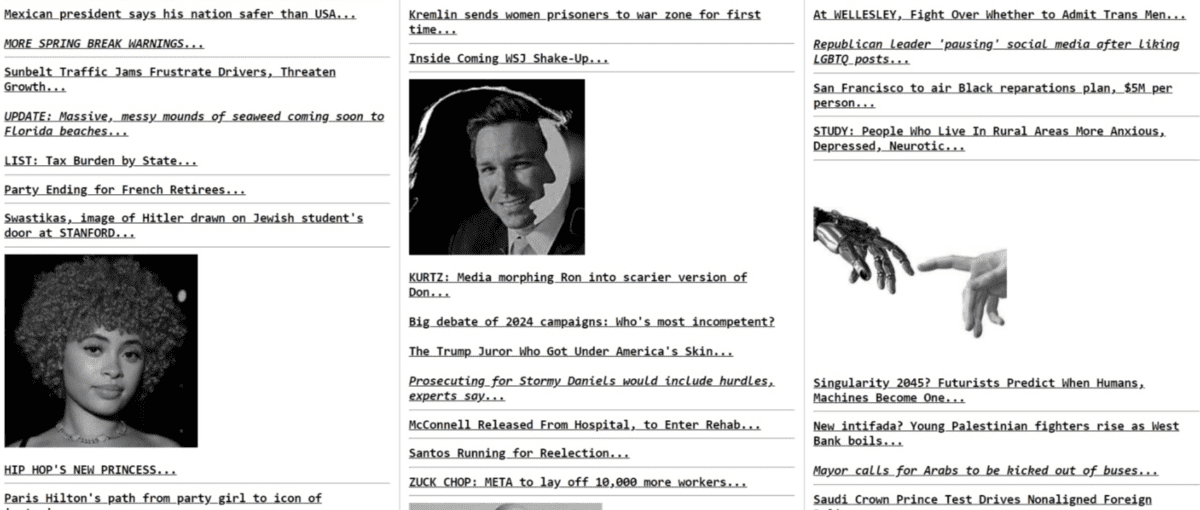Open Mayor calls for Arabs kicked out story
1200x510 pixels.
[986, 471]
